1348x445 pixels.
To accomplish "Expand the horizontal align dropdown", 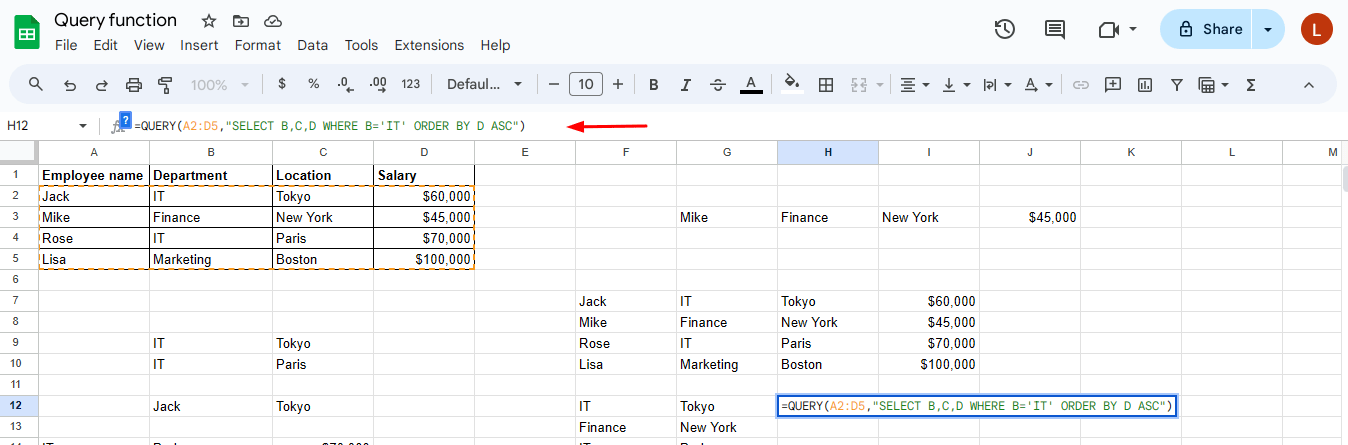I will tap(914, 85).
